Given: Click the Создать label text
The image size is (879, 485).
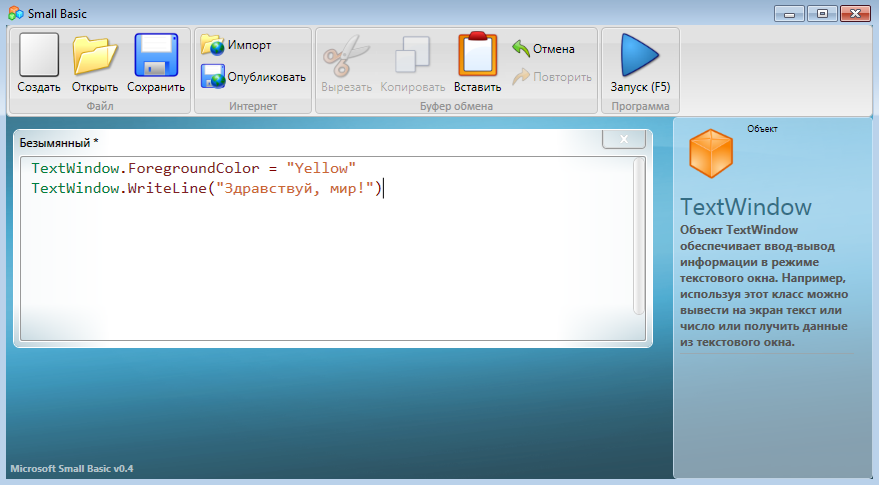Looking at the screenshot, I should pos(39,87).
